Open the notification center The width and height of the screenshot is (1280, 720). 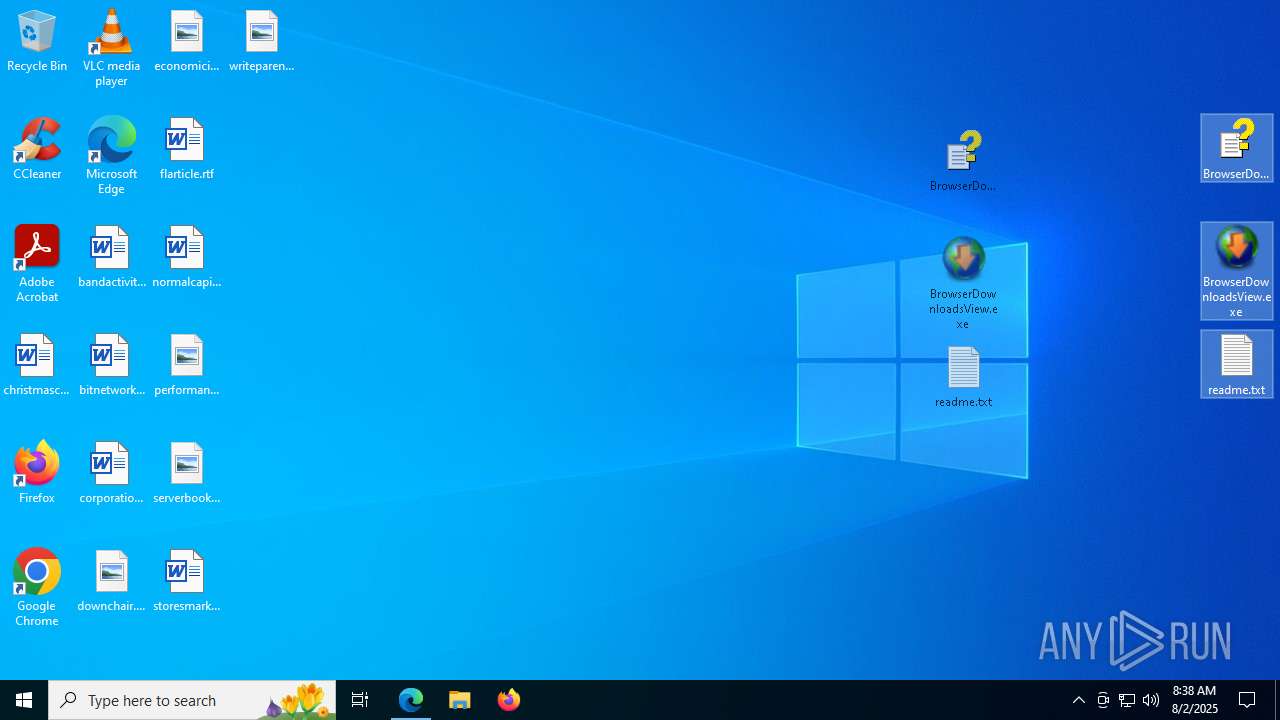click(1248, 700)
